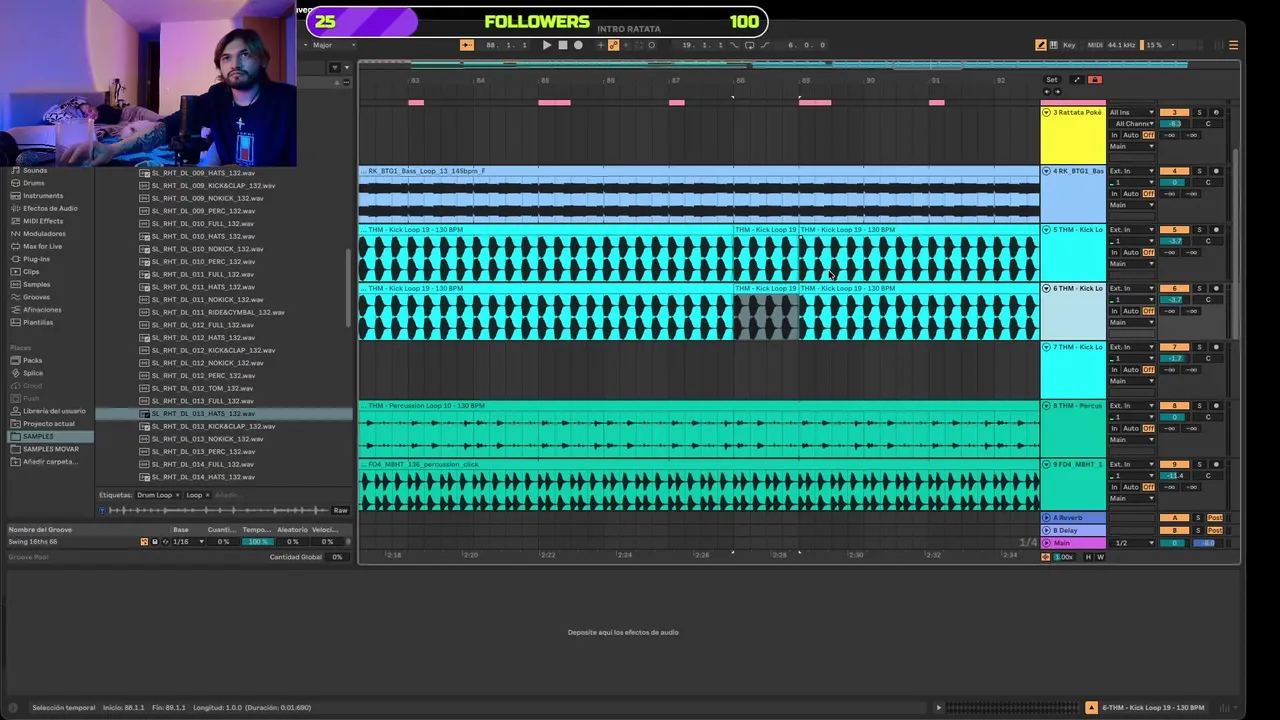Image resolution: width=1280 pixels, height=720 pixels.
Task: Jump to next locator arrow
Action: (x=1057, y=92)
